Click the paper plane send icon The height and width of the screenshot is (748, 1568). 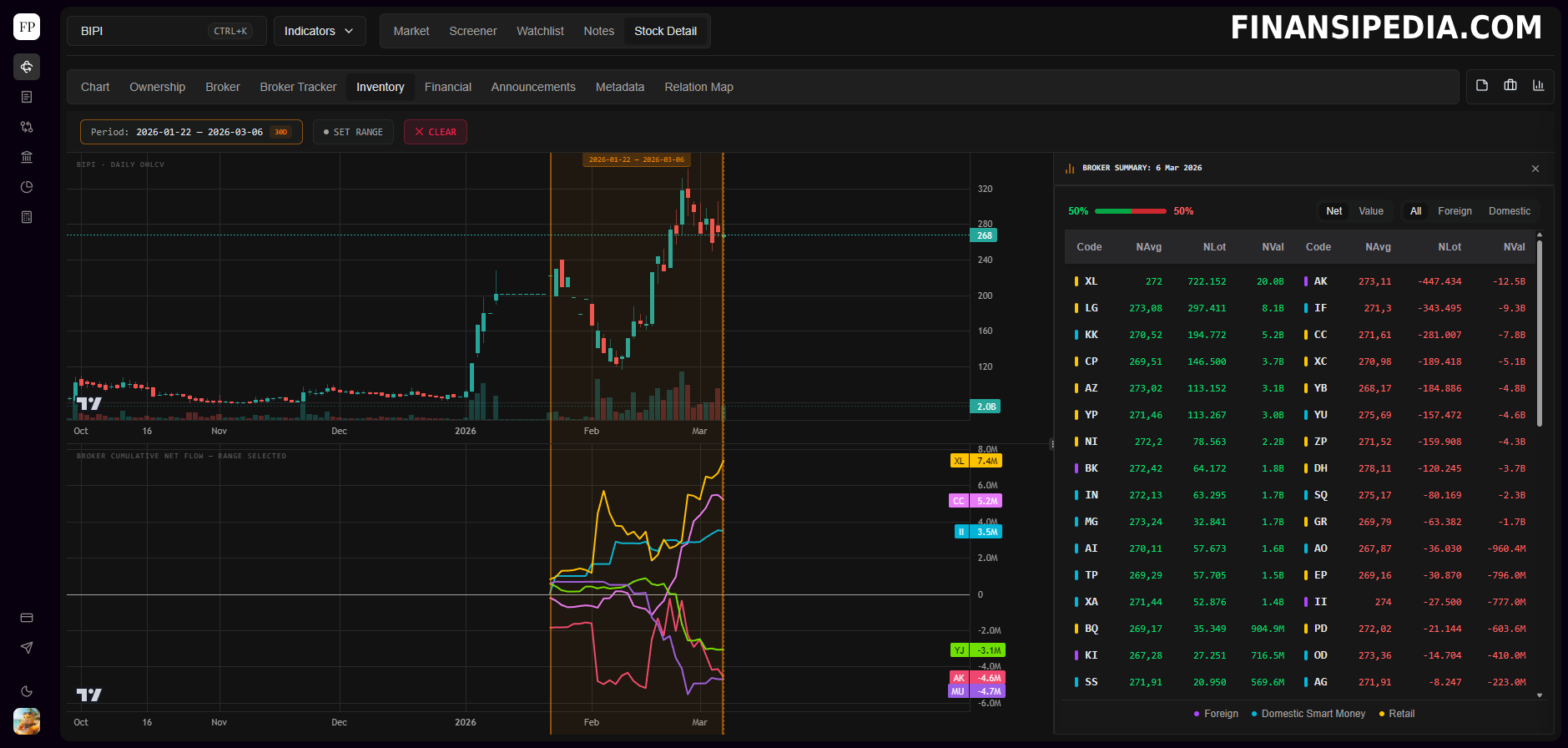point(27,648)
